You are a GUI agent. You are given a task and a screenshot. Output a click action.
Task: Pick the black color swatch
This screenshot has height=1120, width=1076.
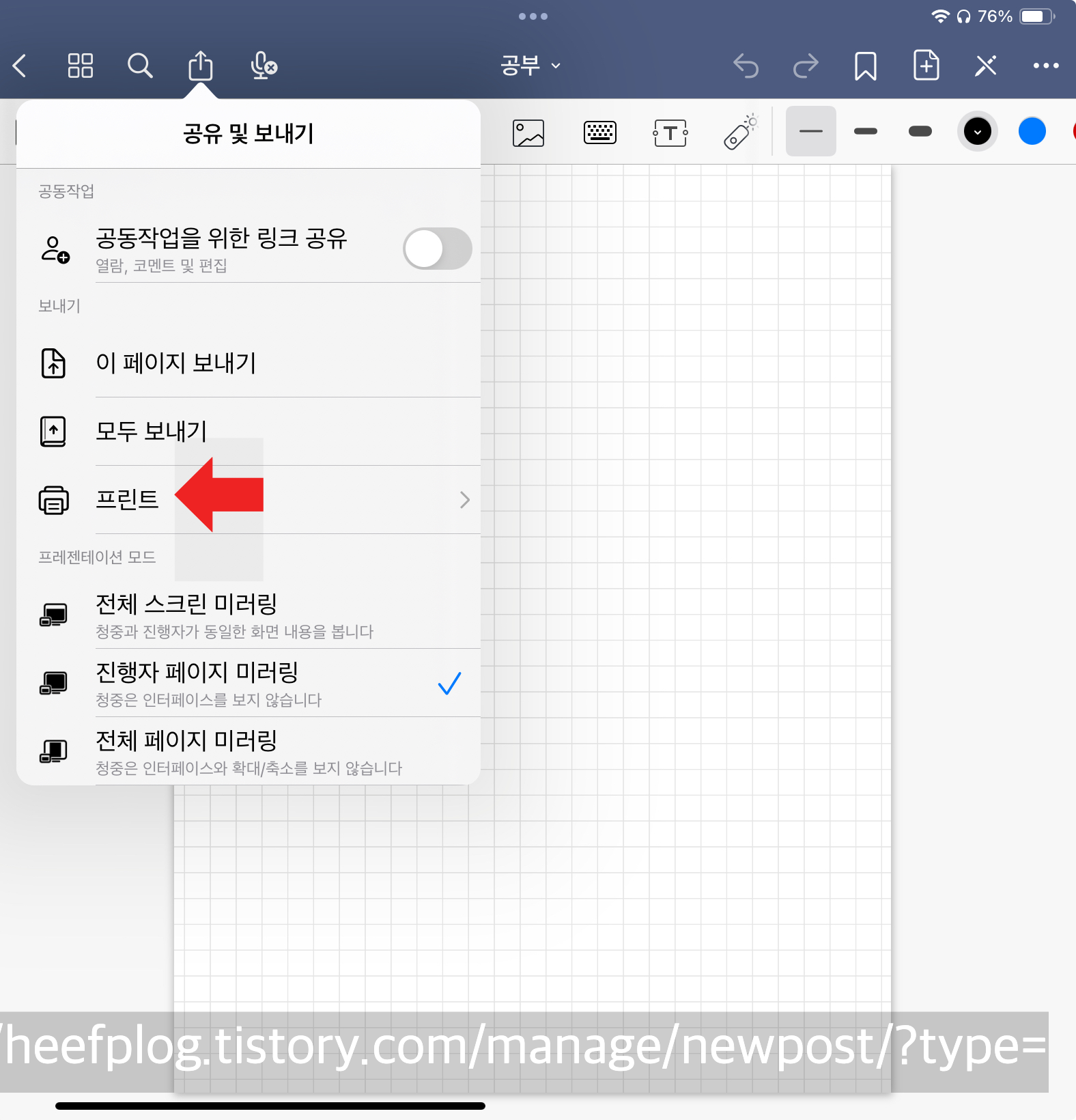point(978,131)
